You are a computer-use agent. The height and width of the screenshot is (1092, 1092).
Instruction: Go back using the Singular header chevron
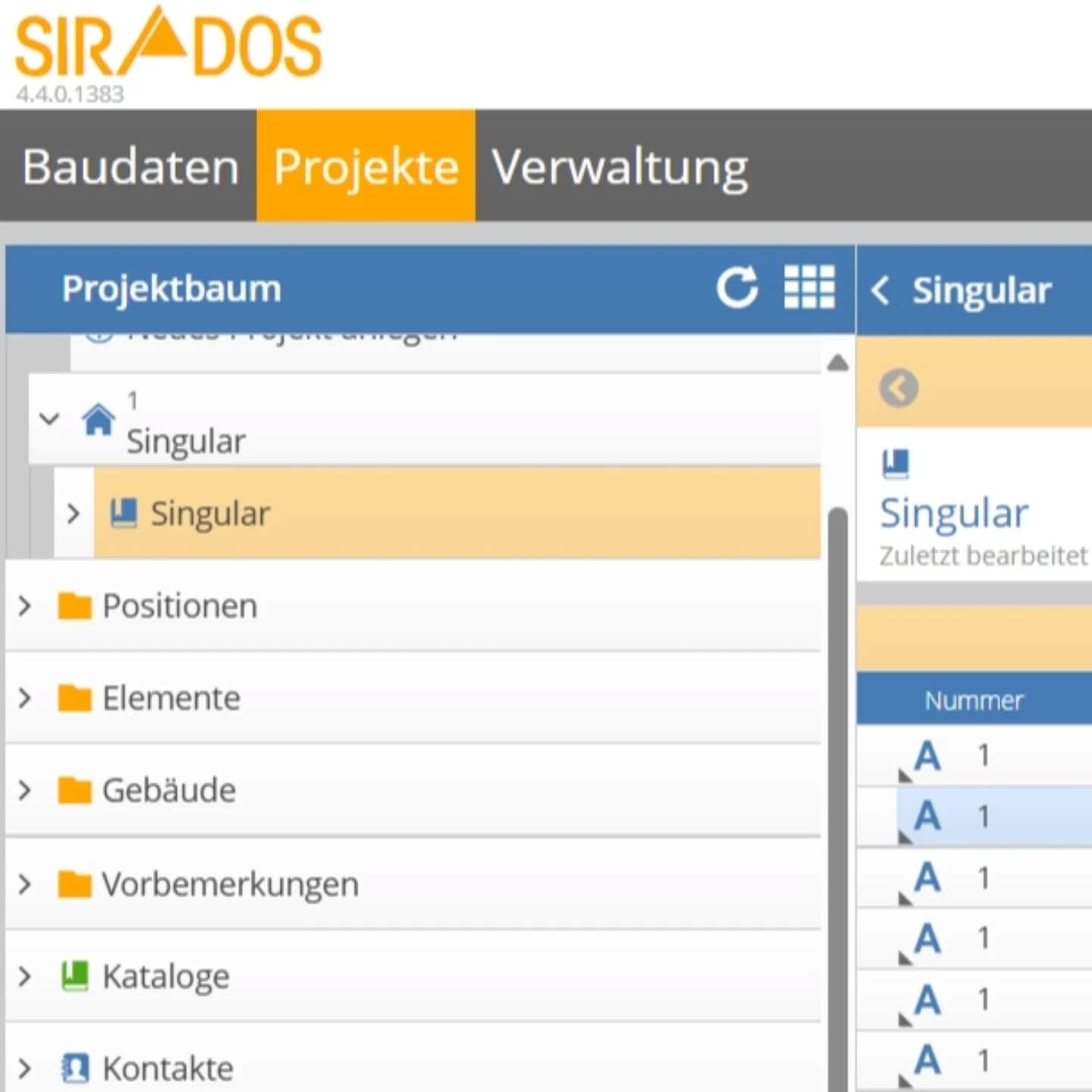pyautogui.click(x=880, y=290)
